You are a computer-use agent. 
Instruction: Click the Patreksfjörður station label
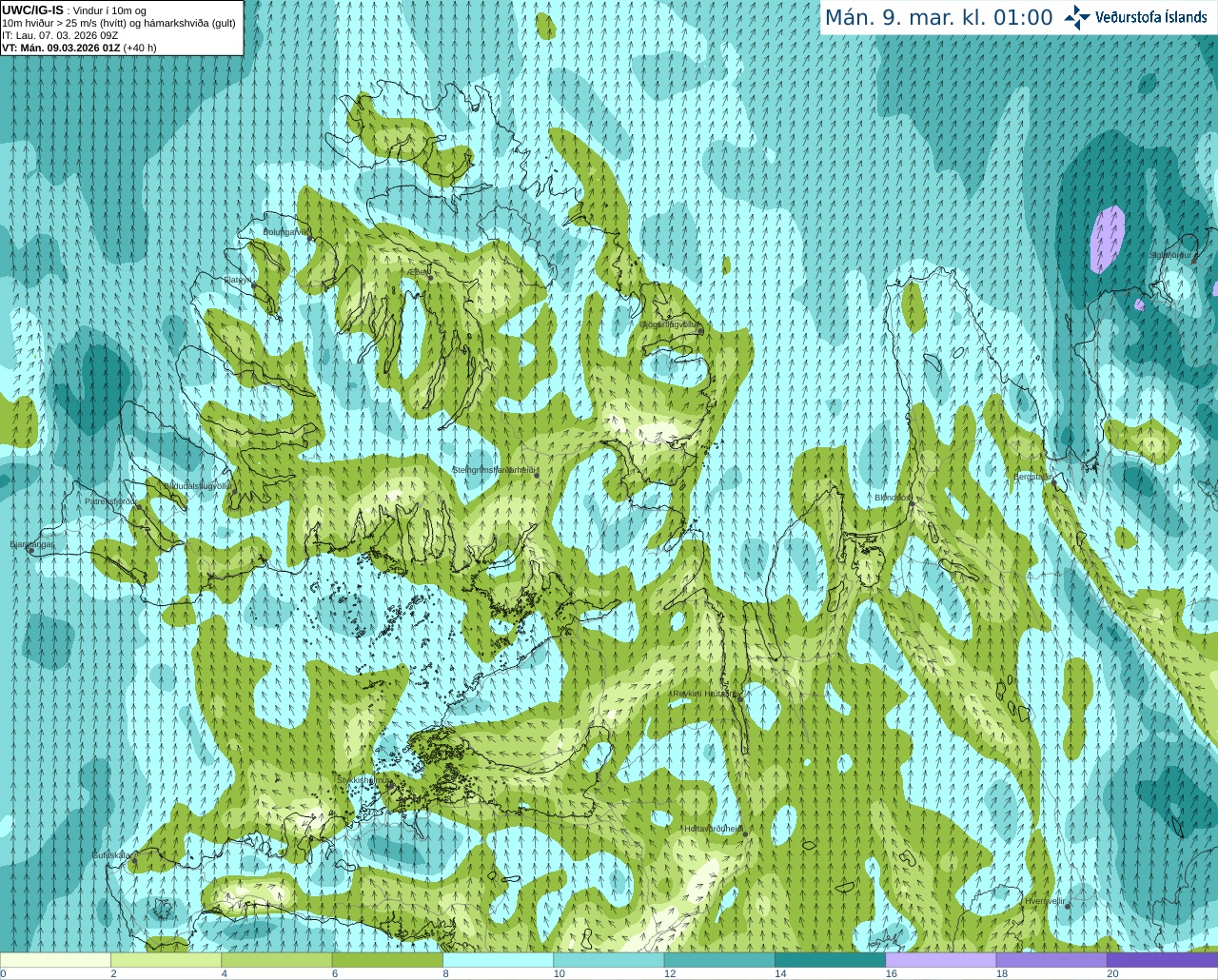(111, 500)
